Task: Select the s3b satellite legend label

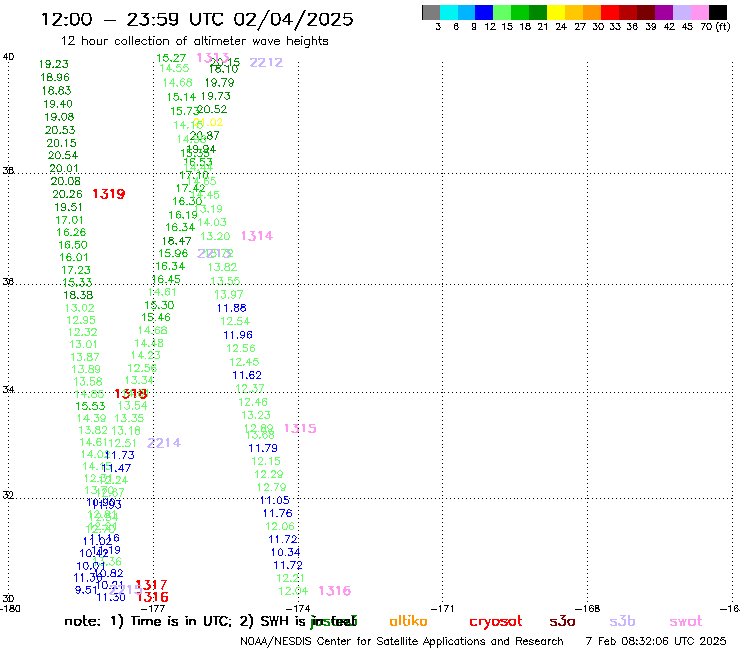Action: (622, 621)
